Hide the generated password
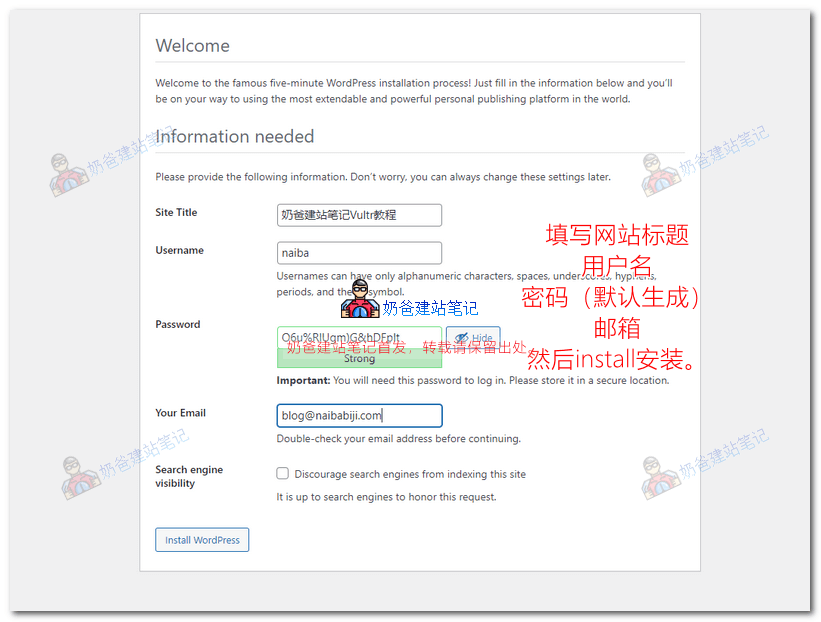 point(475,338)
